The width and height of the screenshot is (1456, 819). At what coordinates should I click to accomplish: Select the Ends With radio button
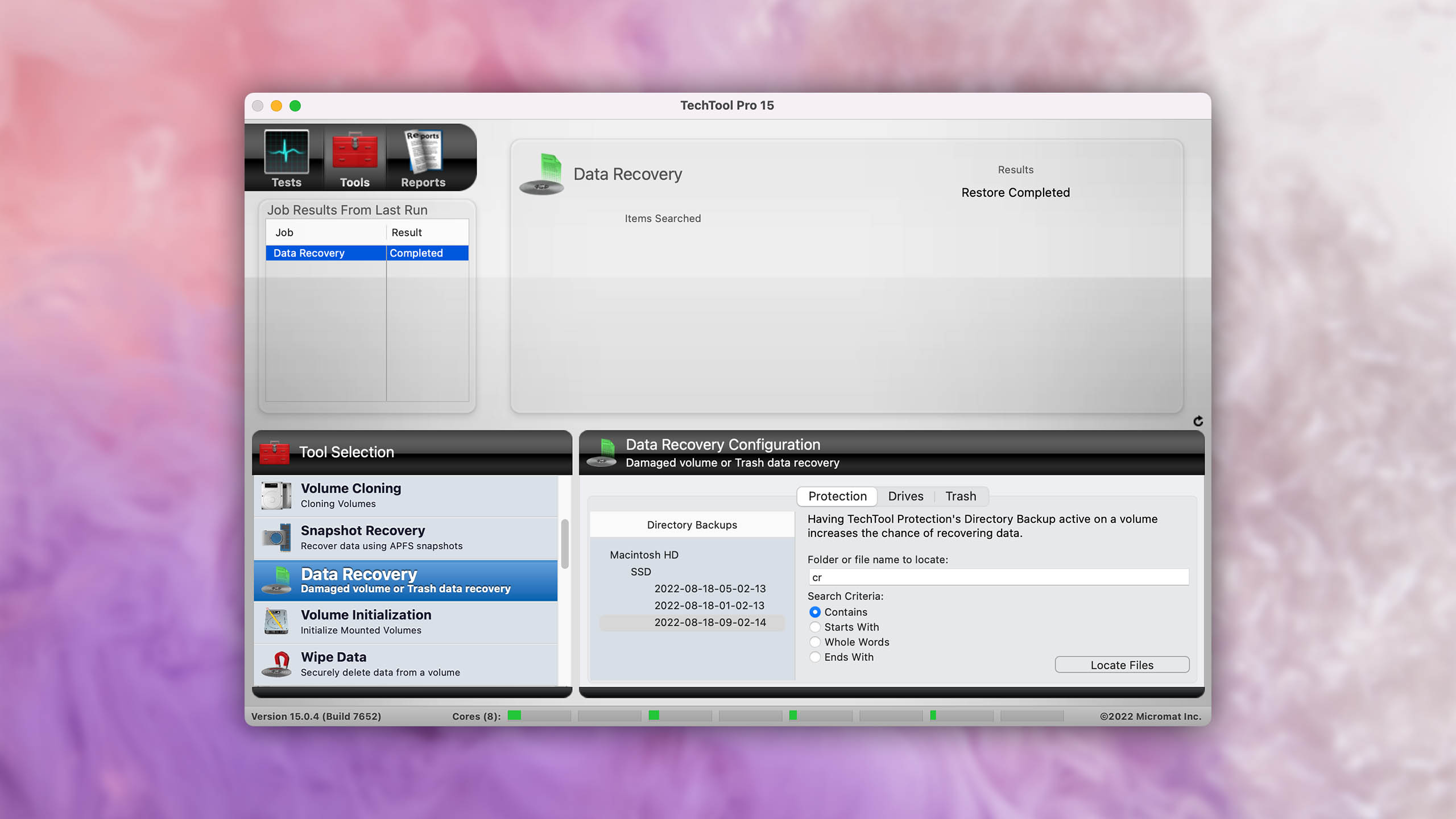tap(815, 657)
